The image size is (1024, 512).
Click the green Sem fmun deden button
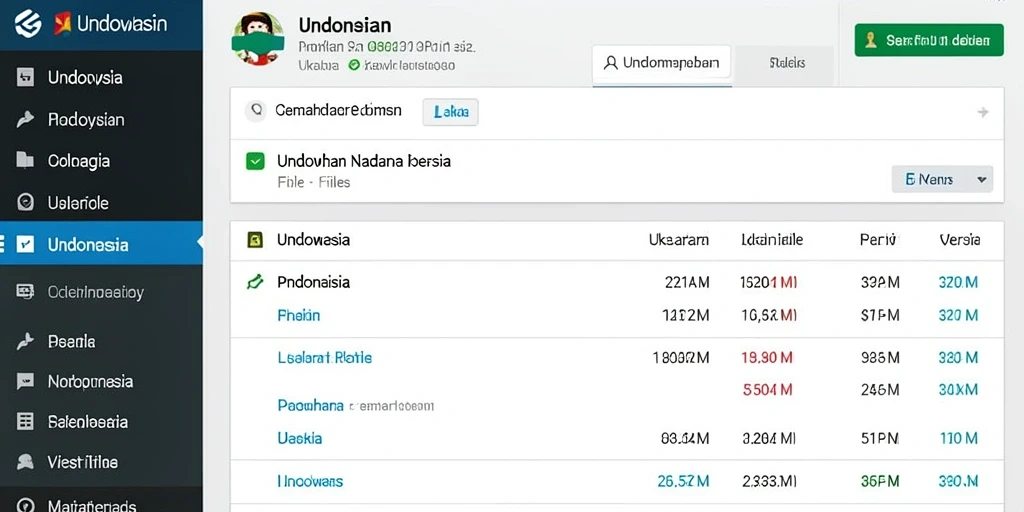[x=929, y=40]
